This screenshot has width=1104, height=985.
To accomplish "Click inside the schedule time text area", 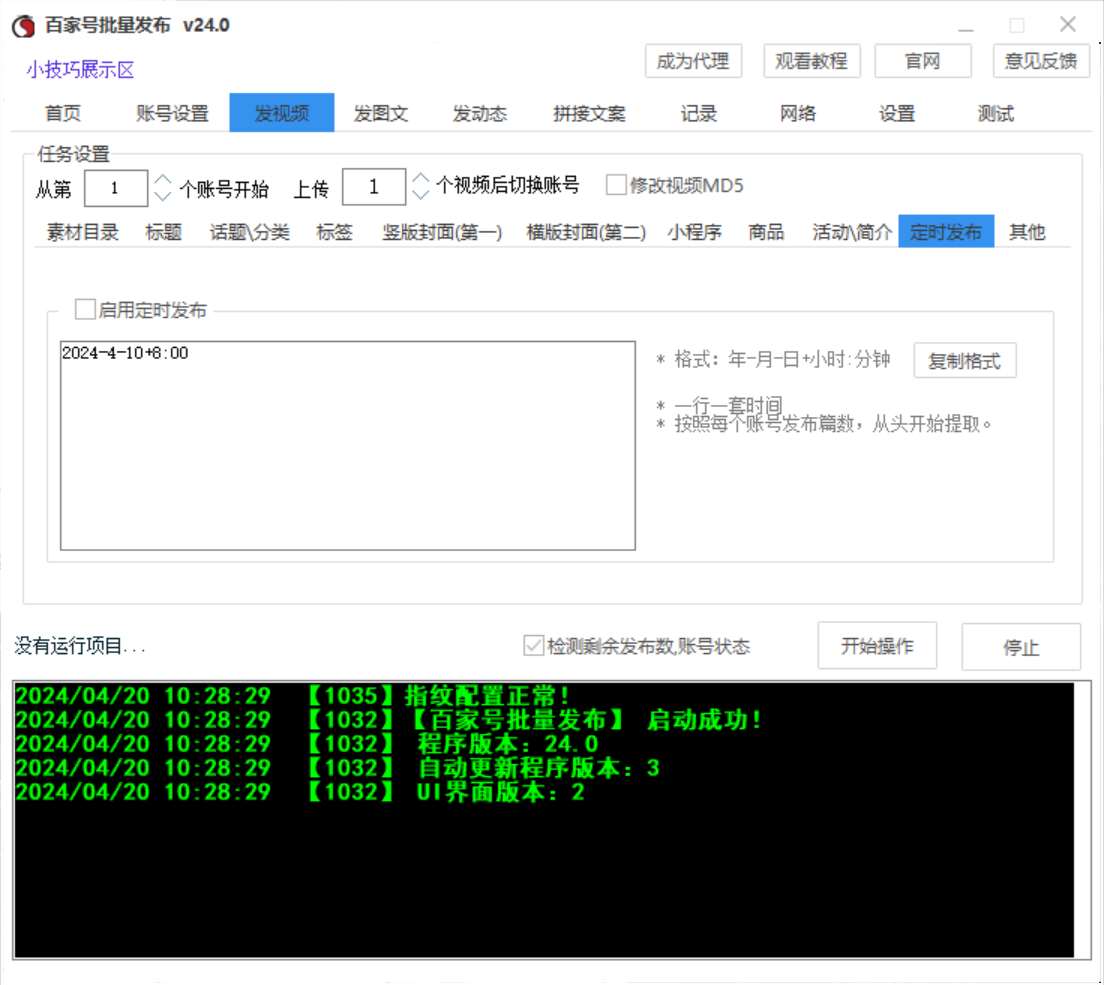I will (x=348, y=446).
